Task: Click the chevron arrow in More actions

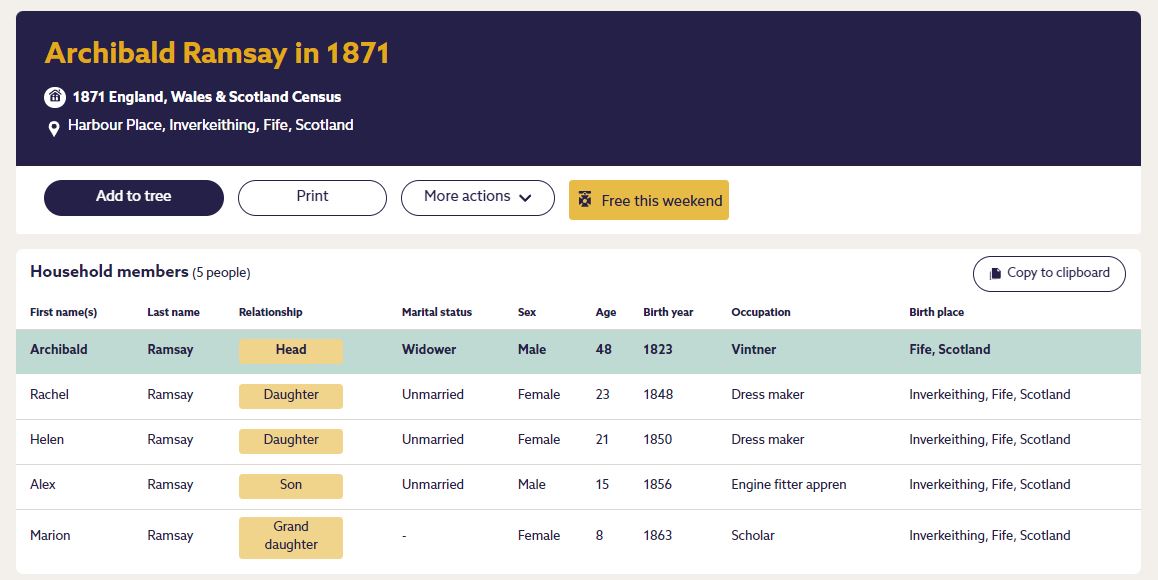Action: [x=525, y=198]
